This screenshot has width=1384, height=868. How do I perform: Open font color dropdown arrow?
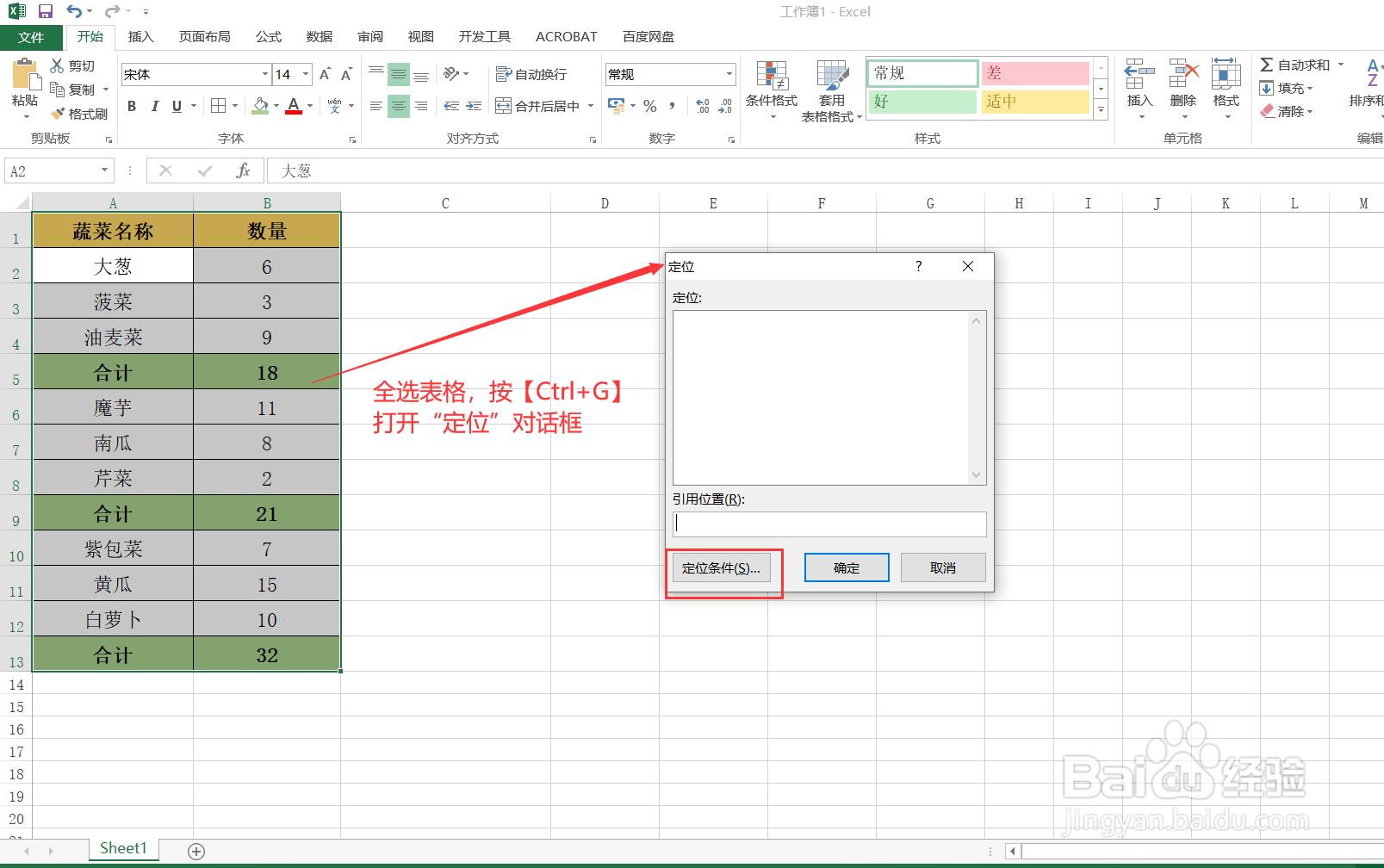[310, 106]
